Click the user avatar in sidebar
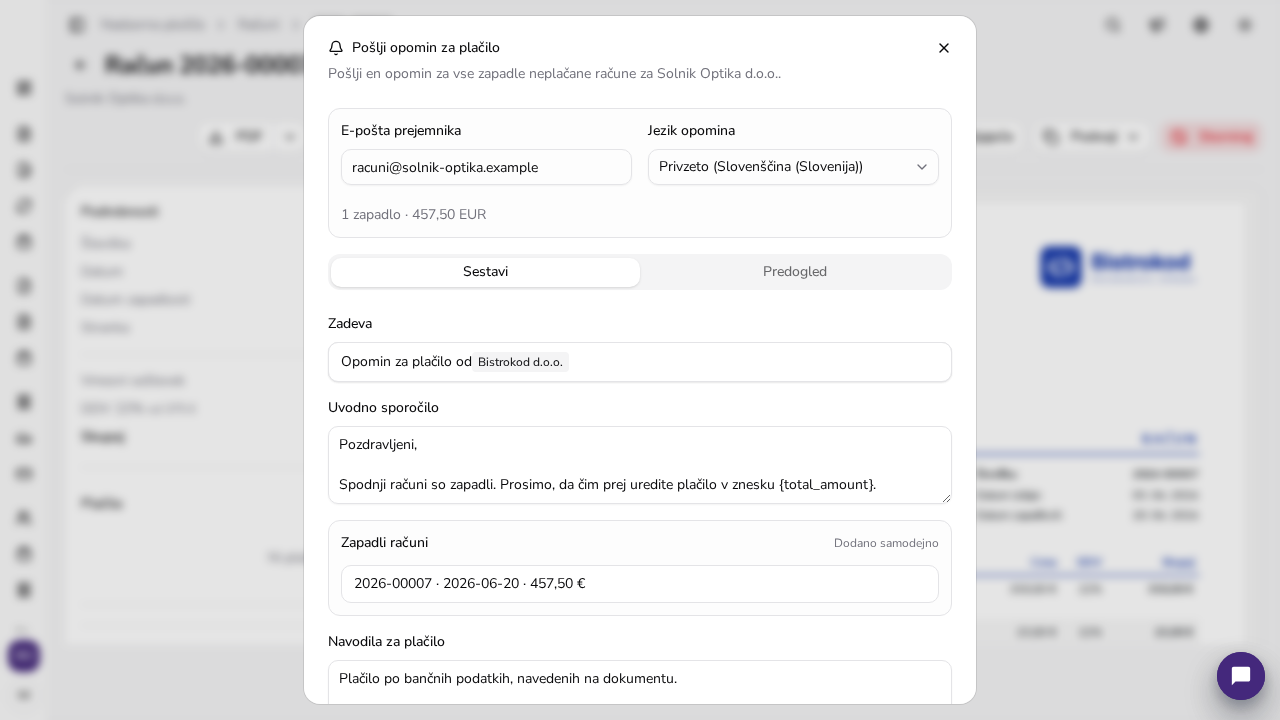The width and height of the screenshot is (1280, 720). pos(24,656)
